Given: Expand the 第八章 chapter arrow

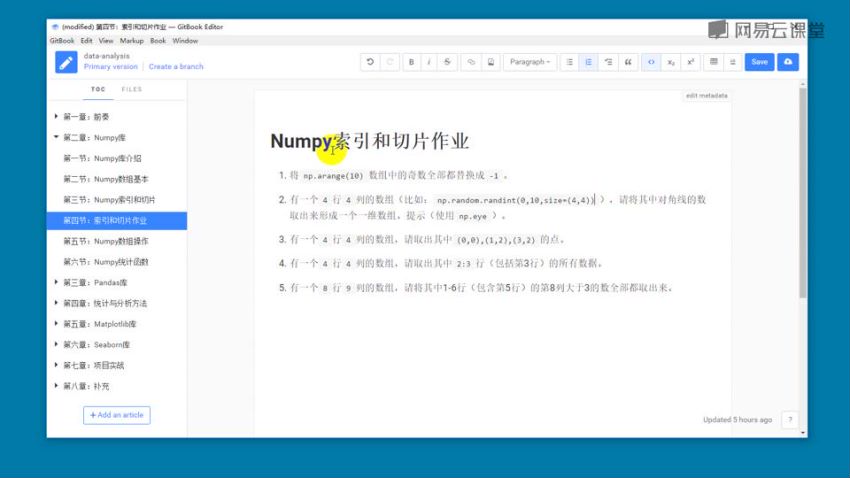Looking at the screenshot, I should pos(56,385).
